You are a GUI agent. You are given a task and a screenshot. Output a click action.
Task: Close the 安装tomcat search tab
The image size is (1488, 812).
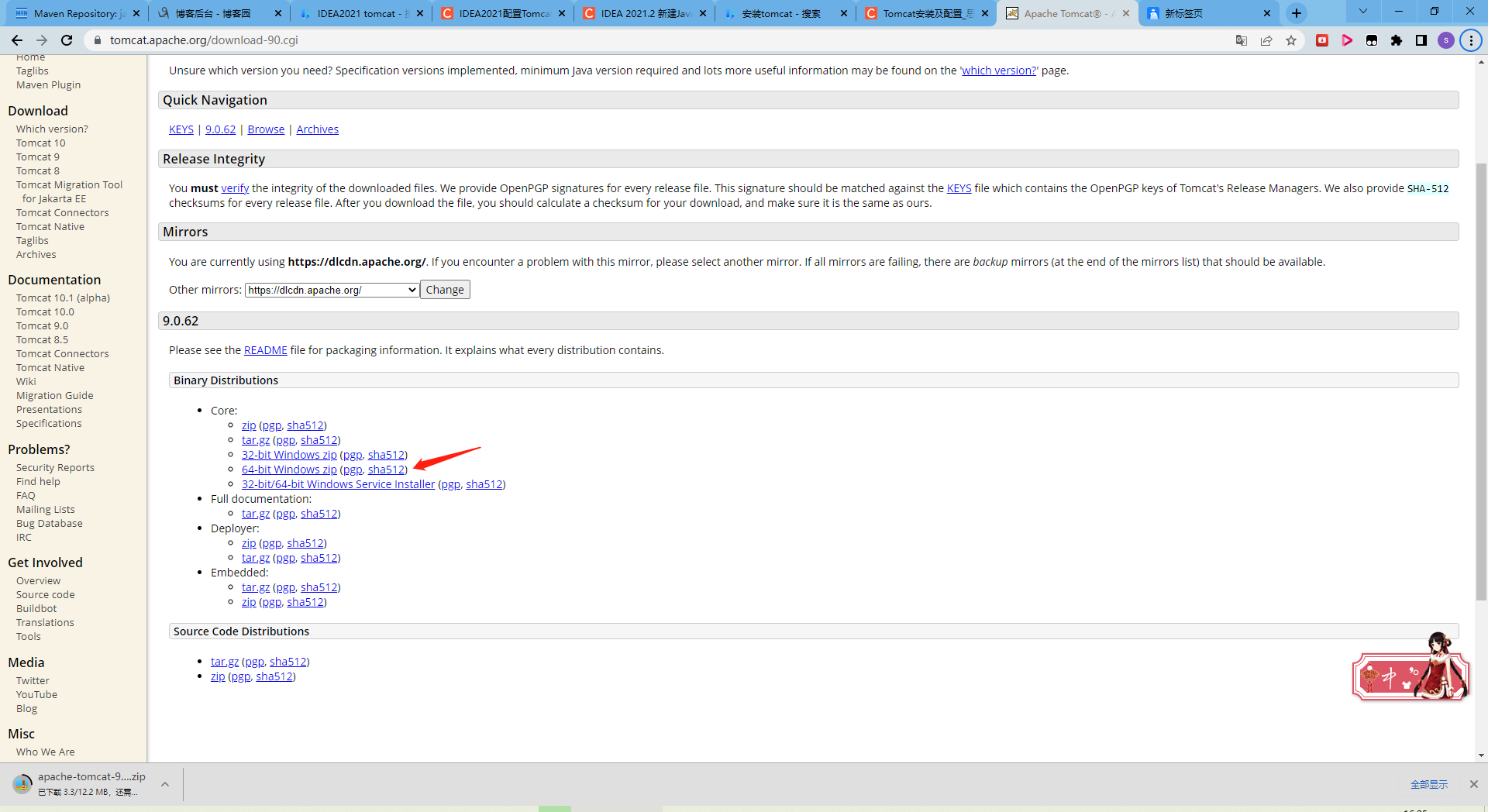844,13
